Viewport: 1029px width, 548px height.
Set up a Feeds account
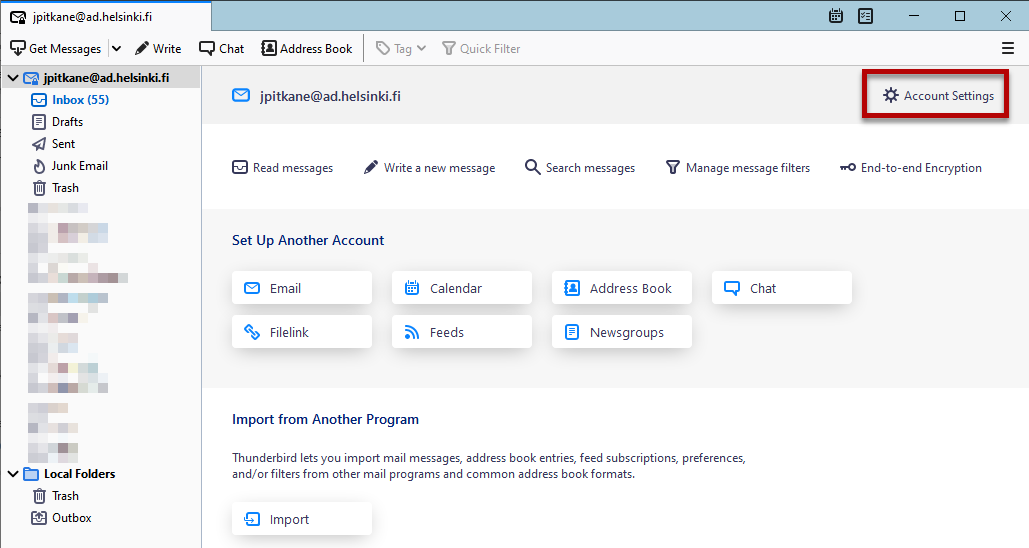[x=462, y=332]
